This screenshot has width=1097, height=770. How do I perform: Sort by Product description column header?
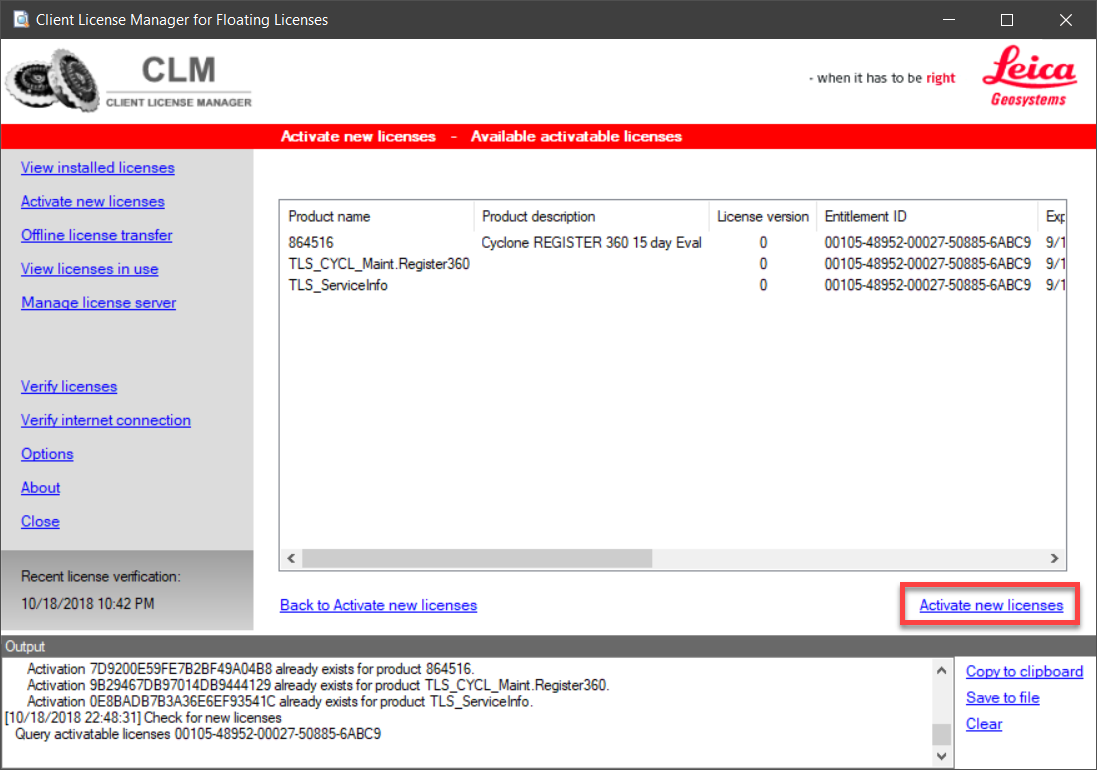tap(591, 217)
